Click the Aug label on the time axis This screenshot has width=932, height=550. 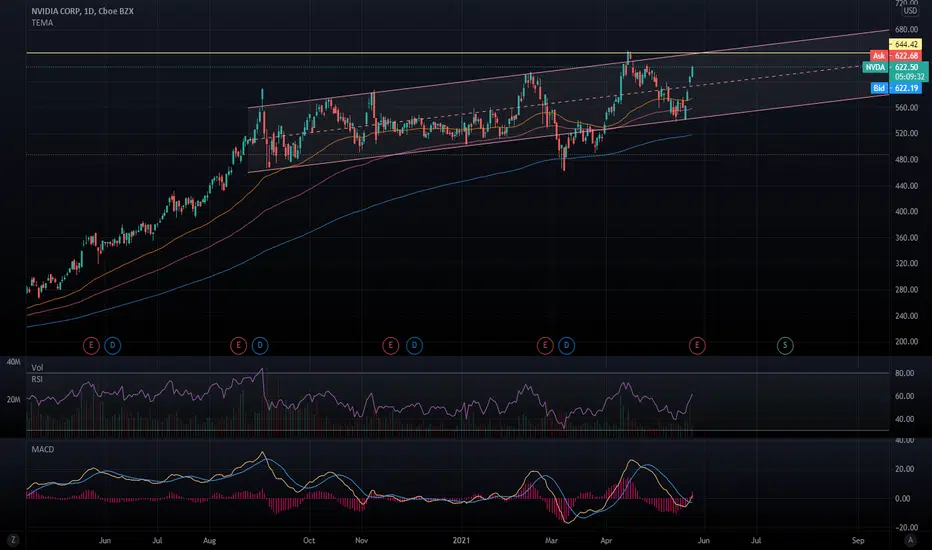point(209,540)
